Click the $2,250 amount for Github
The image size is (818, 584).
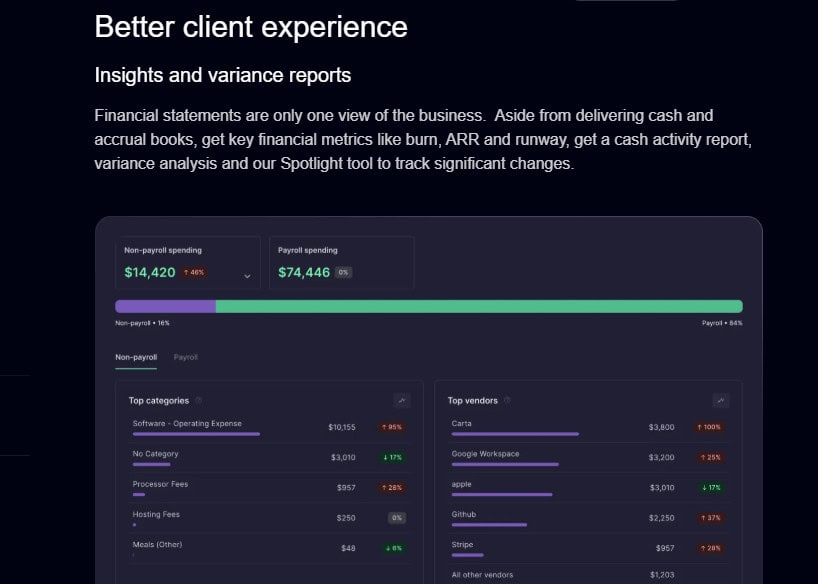[661, 518]
